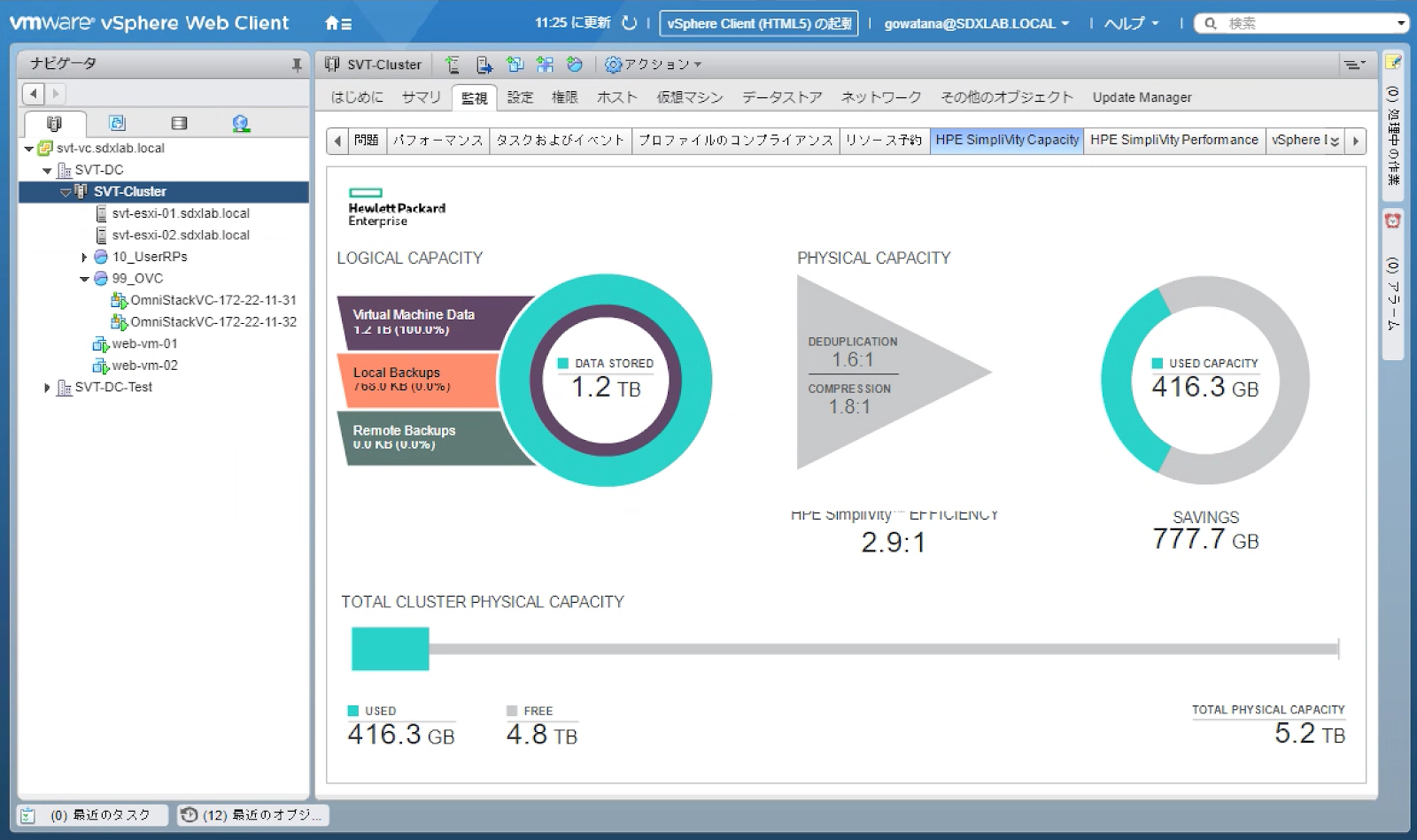Open the vSphere home menu icon
1417x840 pixels.
pyautogui.click(x=338, y=24)
